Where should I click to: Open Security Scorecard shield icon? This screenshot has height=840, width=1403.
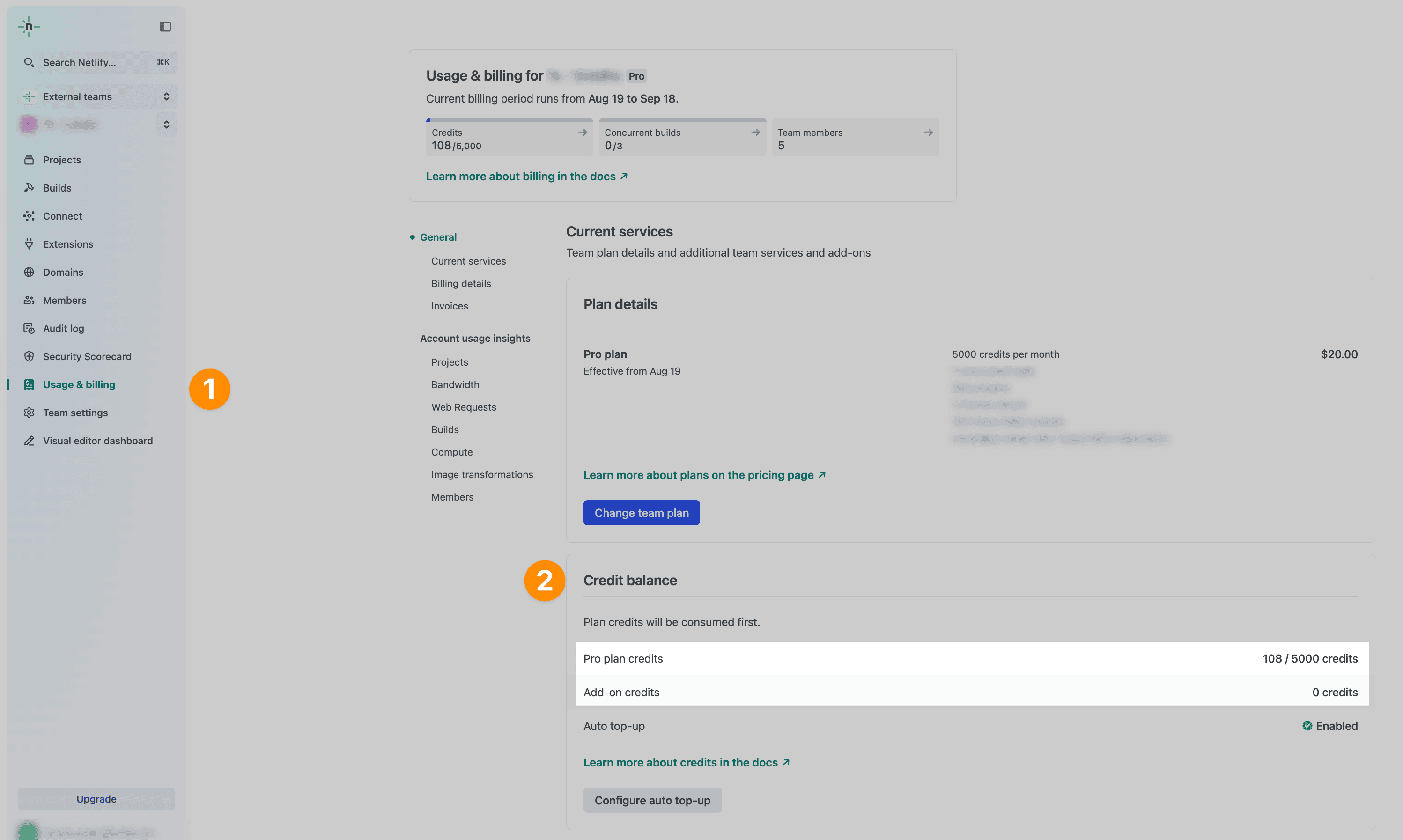tap(29, 357)
